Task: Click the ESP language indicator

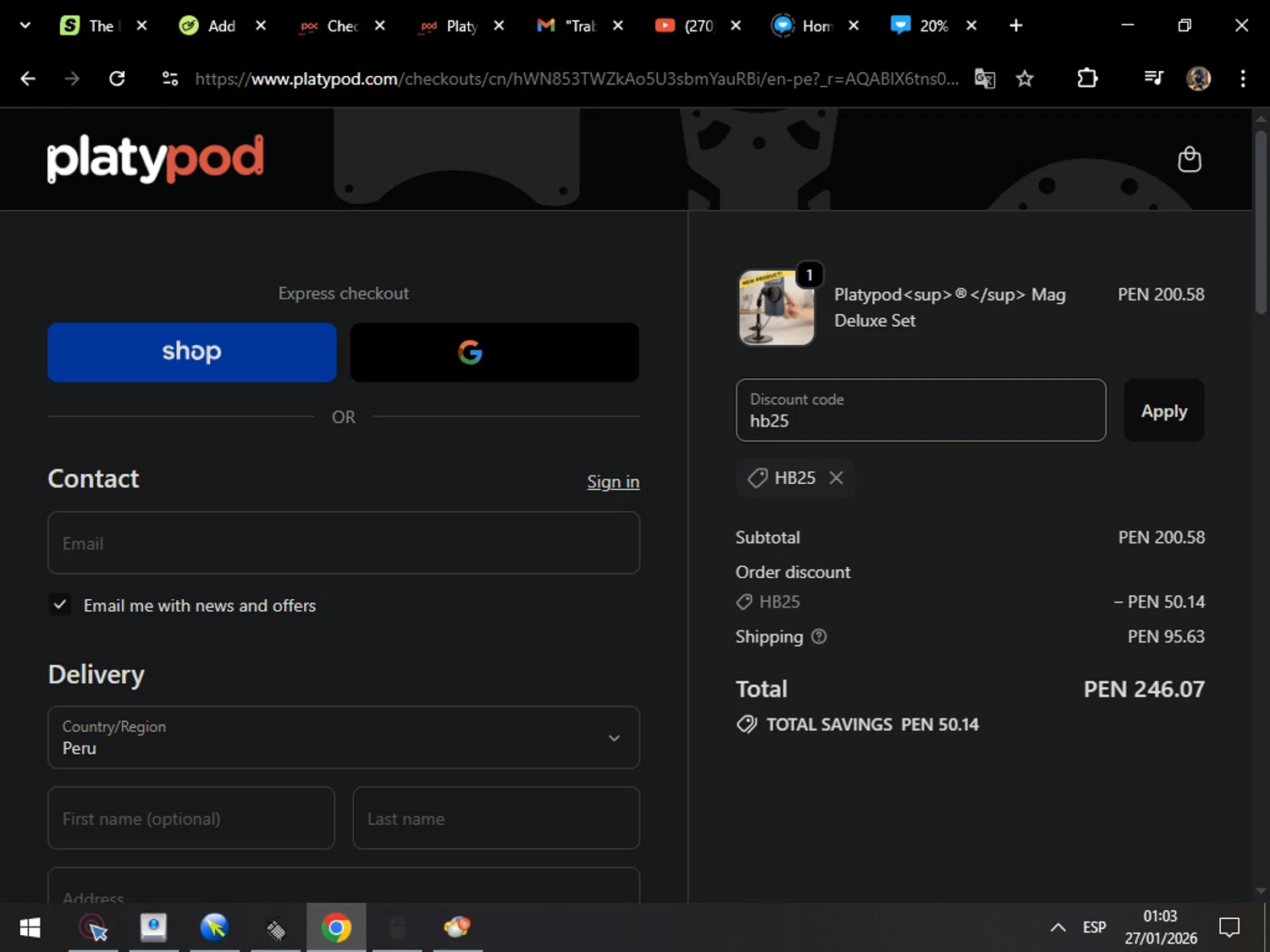Action: point(1094,927)
